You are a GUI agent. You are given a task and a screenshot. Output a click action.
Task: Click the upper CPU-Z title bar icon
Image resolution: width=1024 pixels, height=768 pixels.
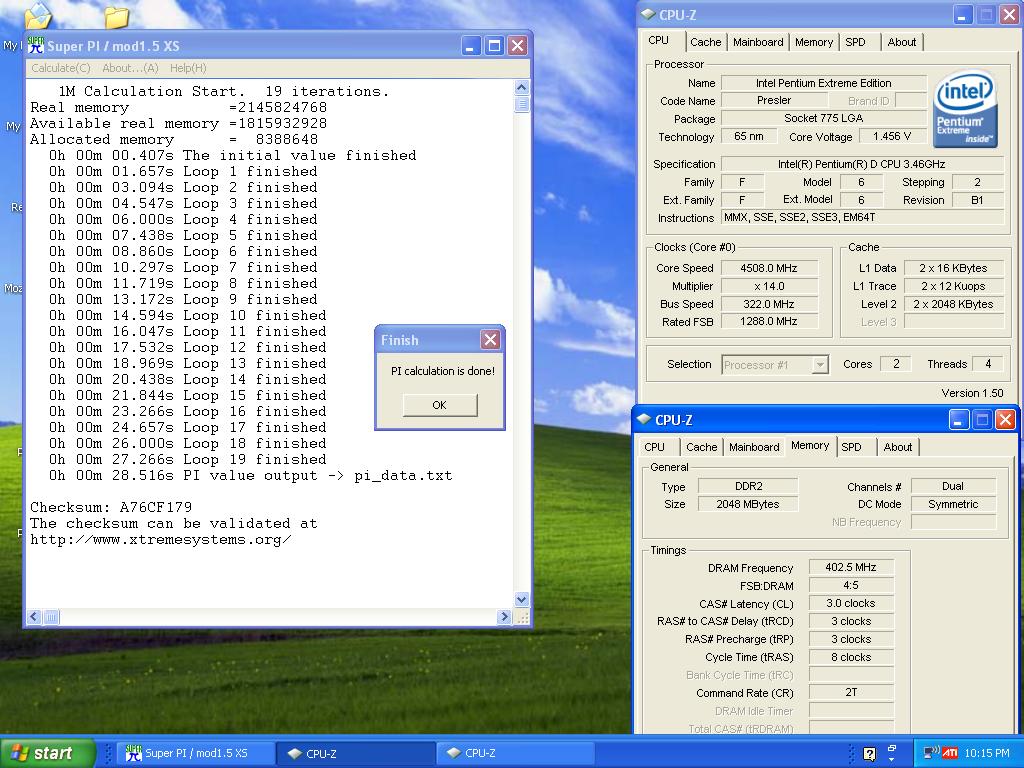648,14
